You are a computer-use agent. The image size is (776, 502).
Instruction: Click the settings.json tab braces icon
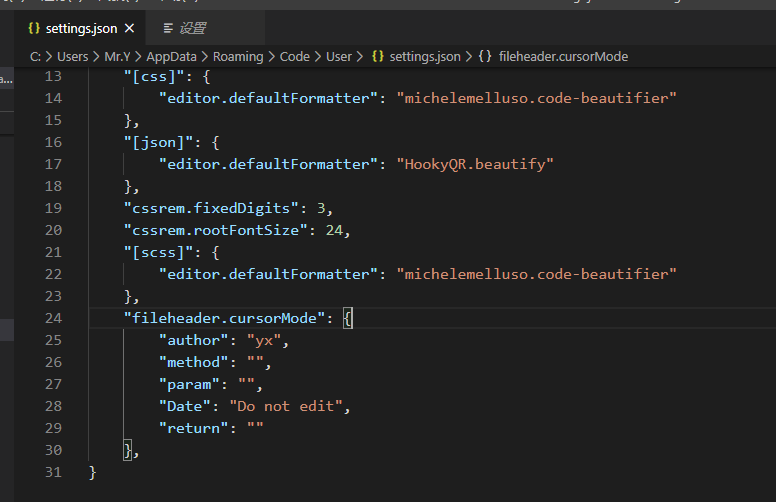click(34, 28)
